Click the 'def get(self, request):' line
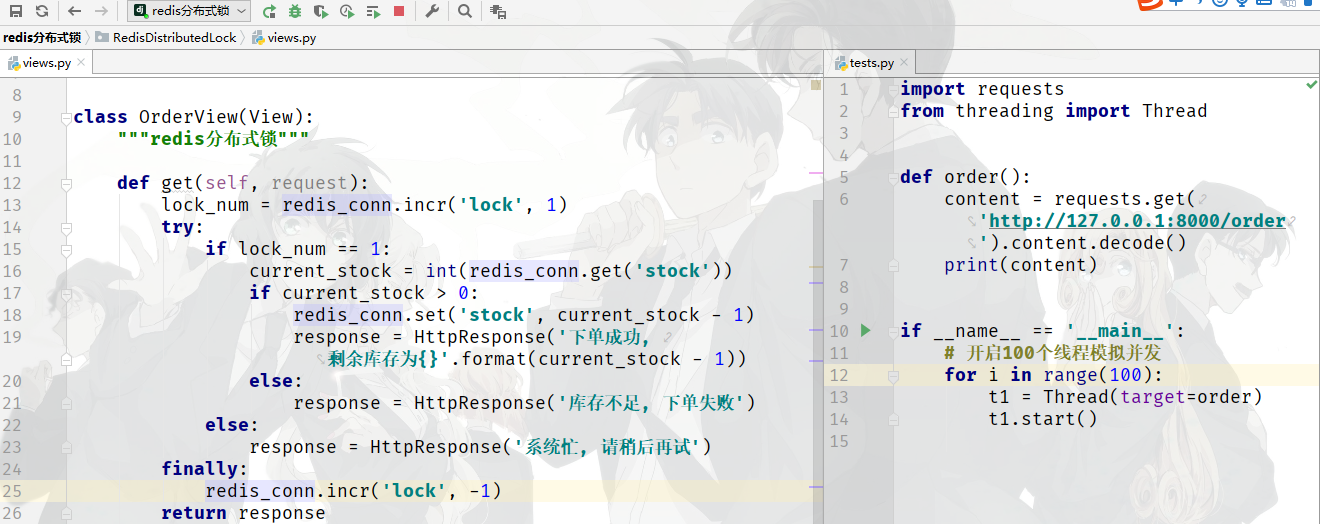The width and height of the screenshot is (1320, 524). 243,183
